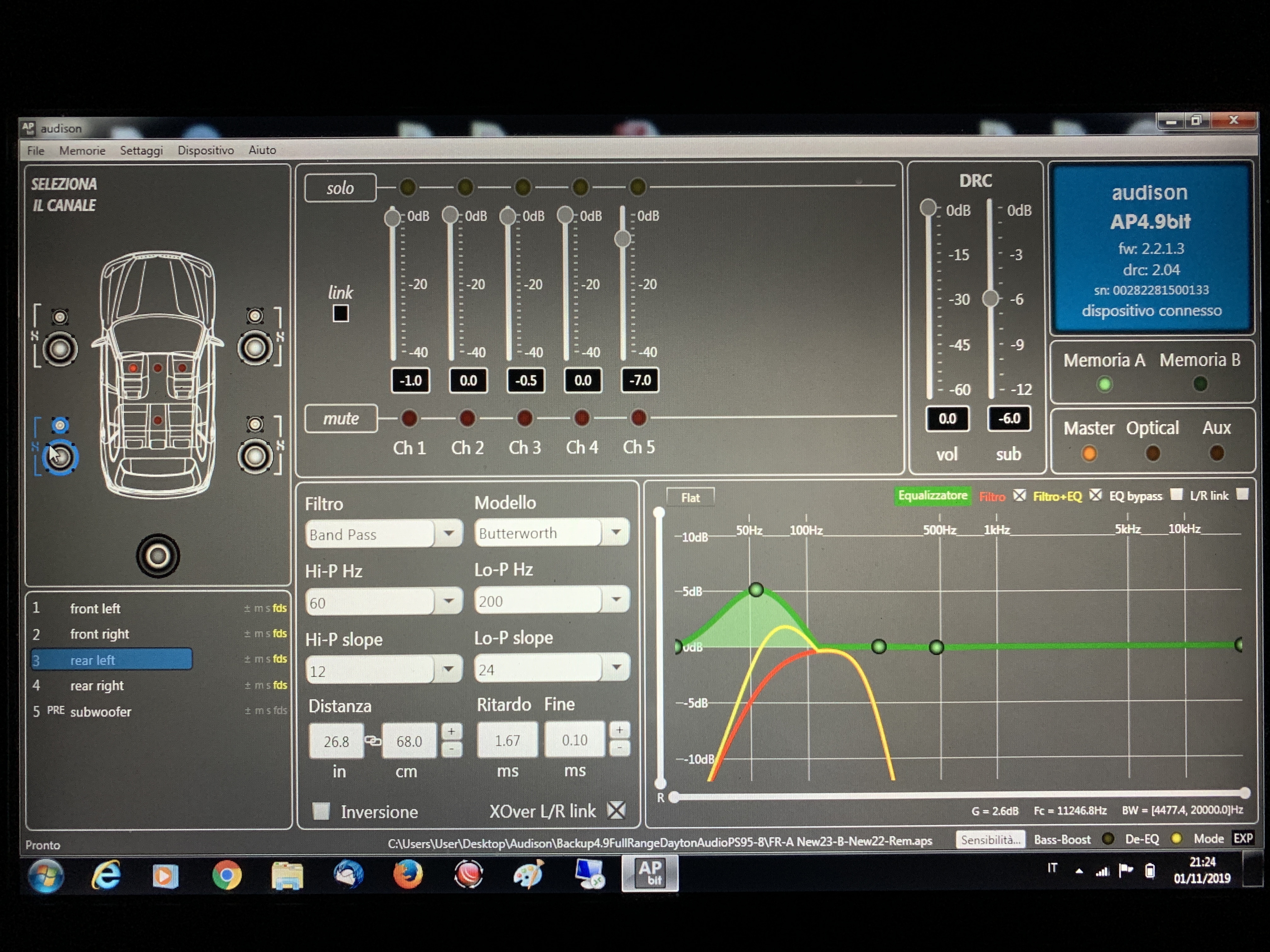The width and height of the screenshot is (1270, 952).
Task: Open Google Chrome from taskbar
Action: [x=227, y=875]
